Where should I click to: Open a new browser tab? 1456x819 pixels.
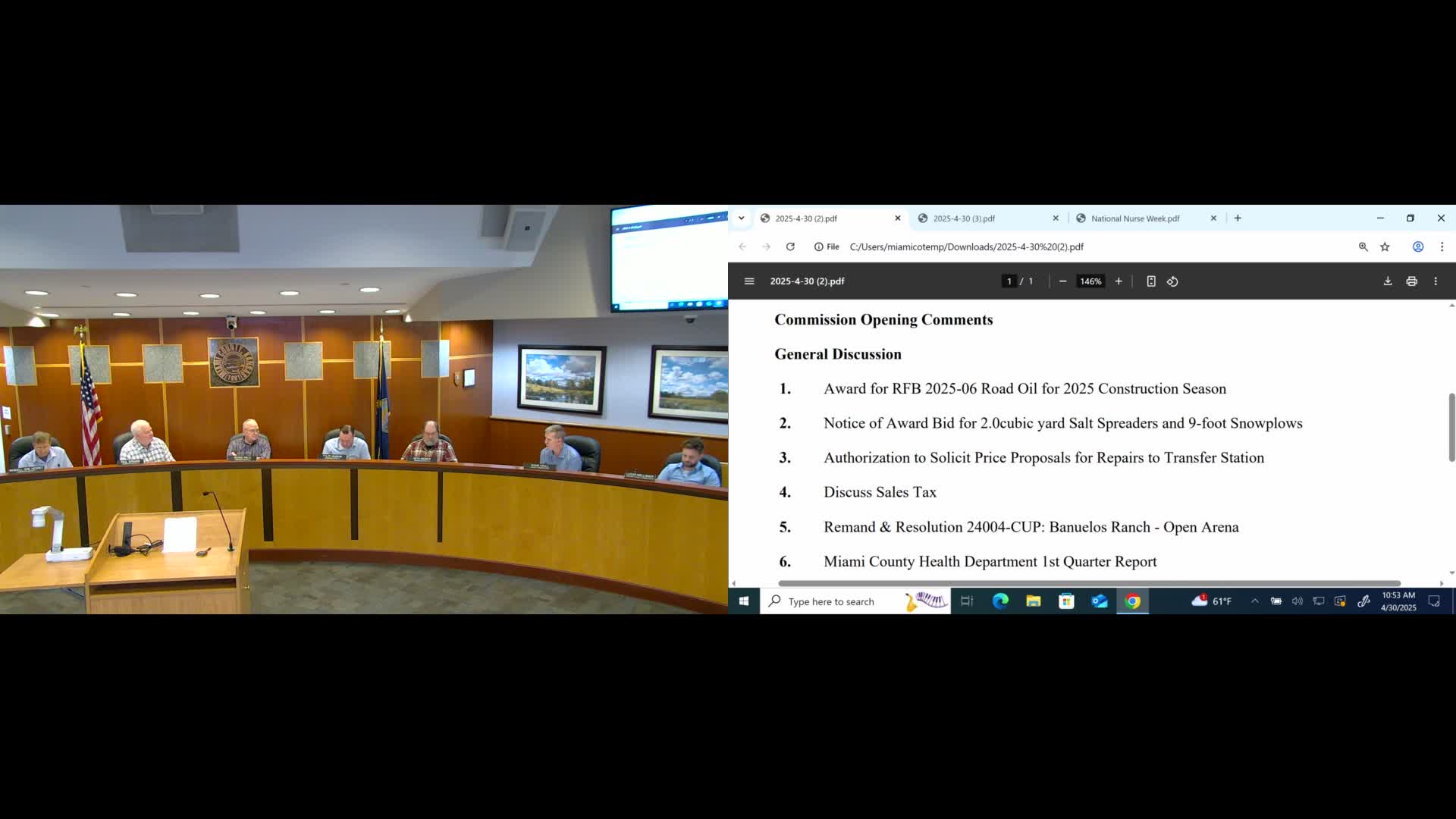pos(1238,218)
